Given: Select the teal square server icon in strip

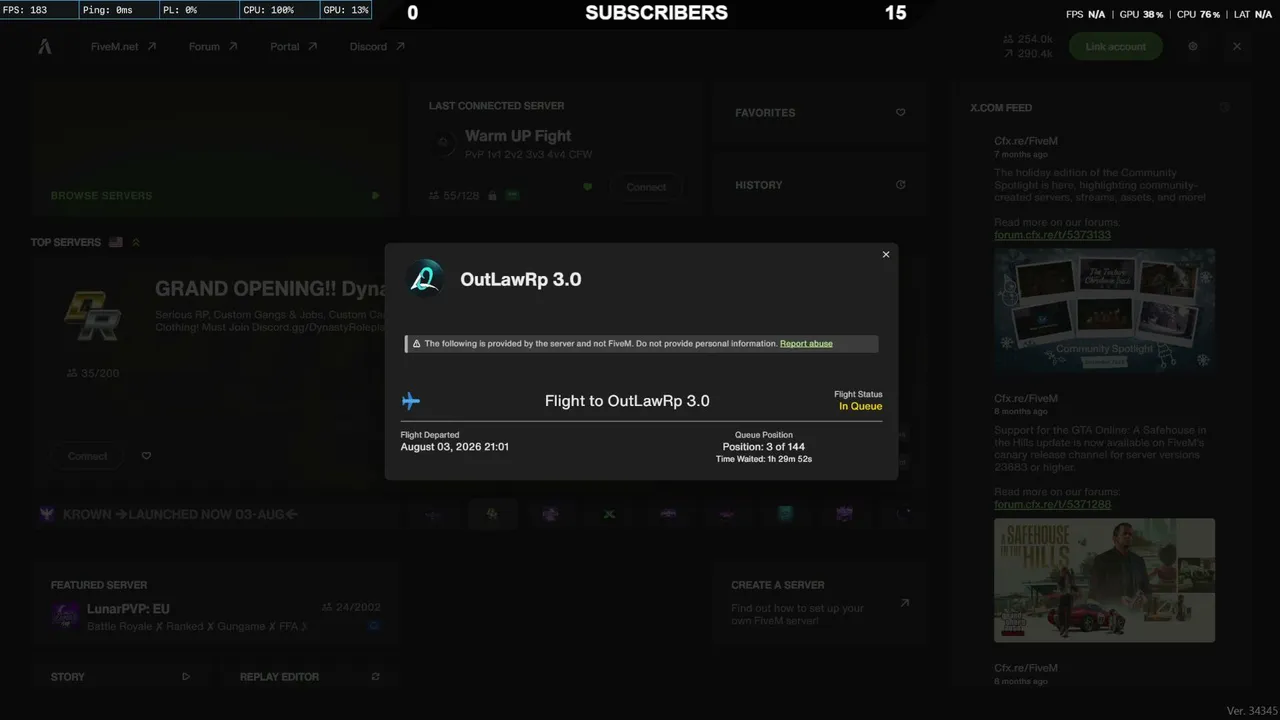Looking at the screenshot, I should click(786, 514).
